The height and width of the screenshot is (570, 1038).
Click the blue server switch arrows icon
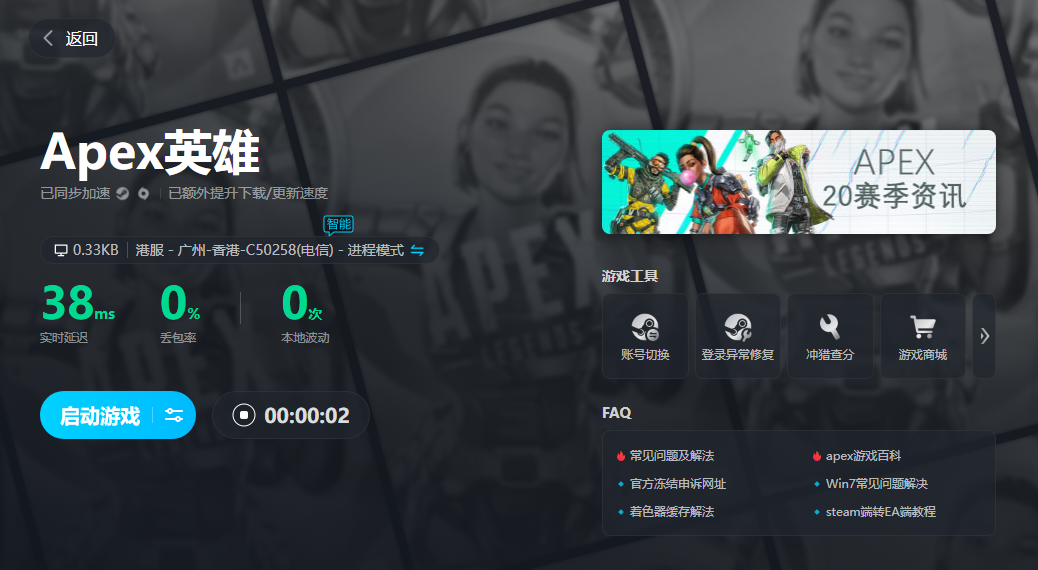417,250
